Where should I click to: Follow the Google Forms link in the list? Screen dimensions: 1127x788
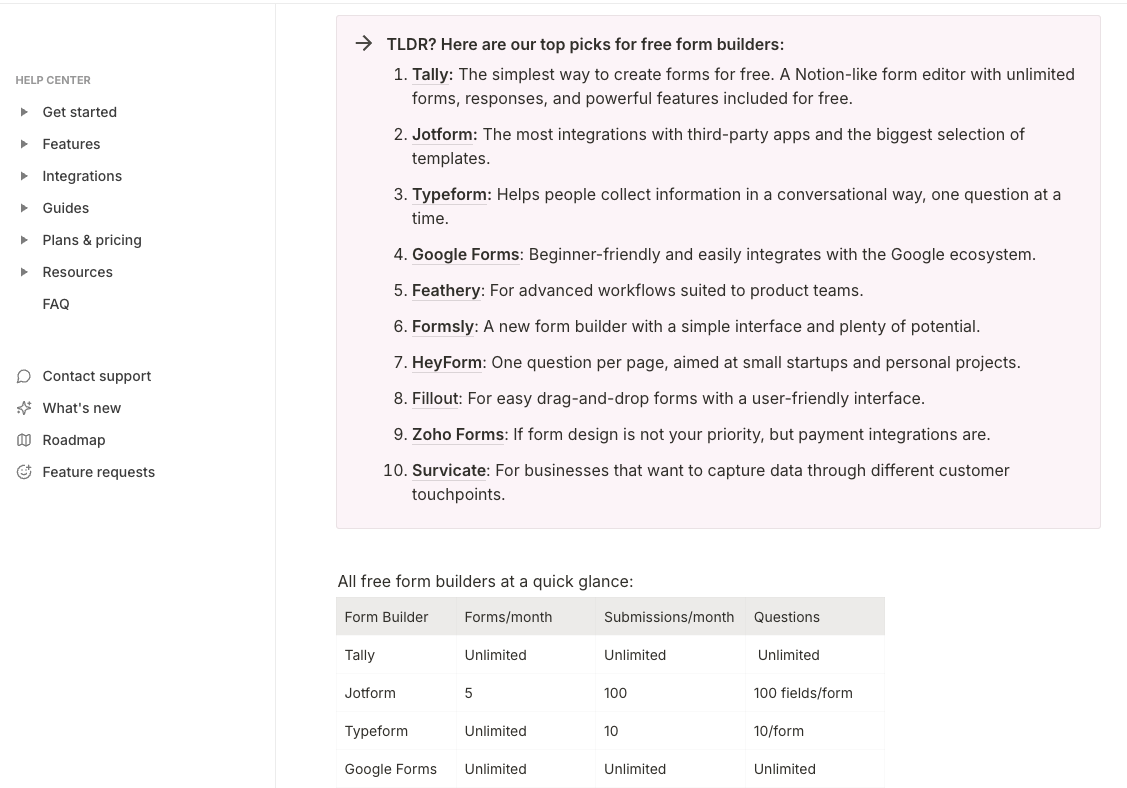click(465, 255)
